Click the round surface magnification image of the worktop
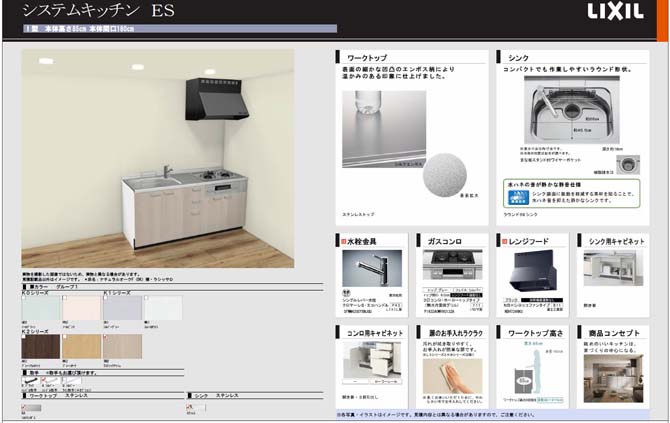Viewport: 670px width, 423px height. coord(444,175)
